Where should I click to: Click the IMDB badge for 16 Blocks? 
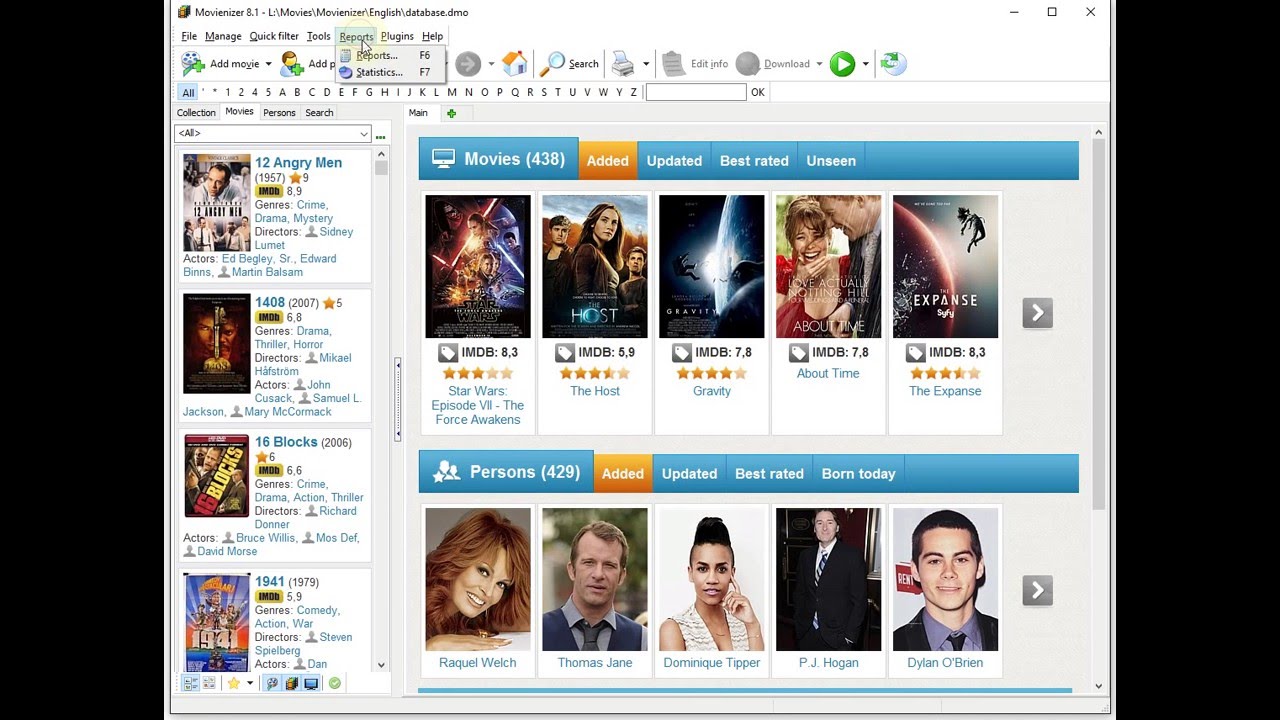tap(269, 470)
